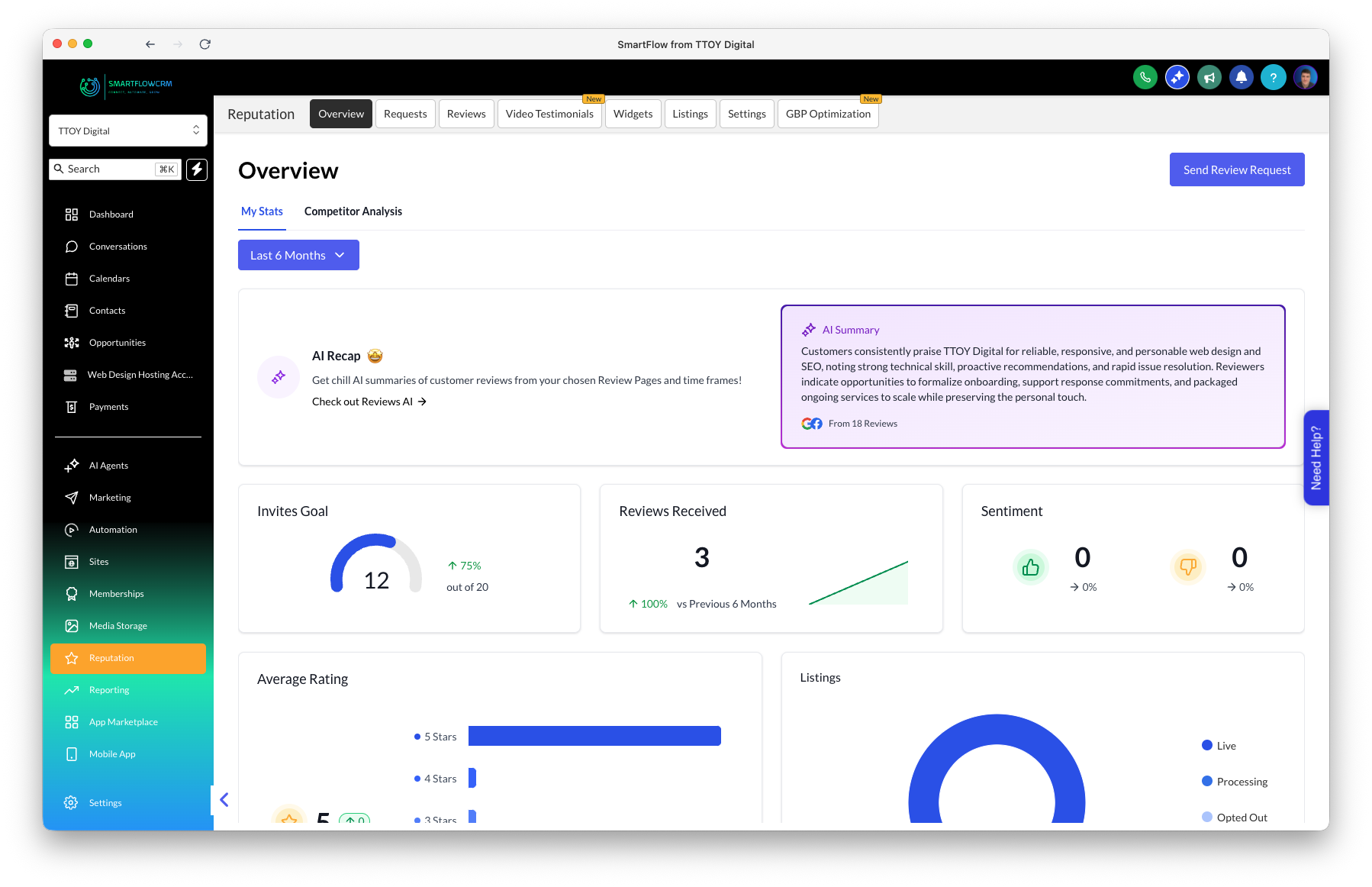Click Send Review Request

1236,169
